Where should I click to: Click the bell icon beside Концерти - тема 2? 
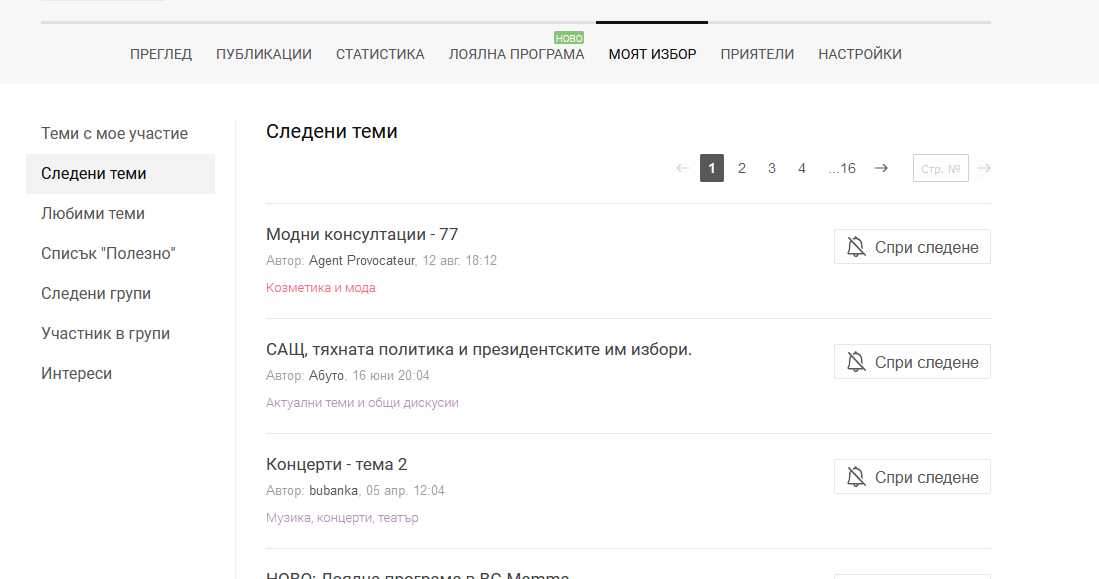coord(856,477)
